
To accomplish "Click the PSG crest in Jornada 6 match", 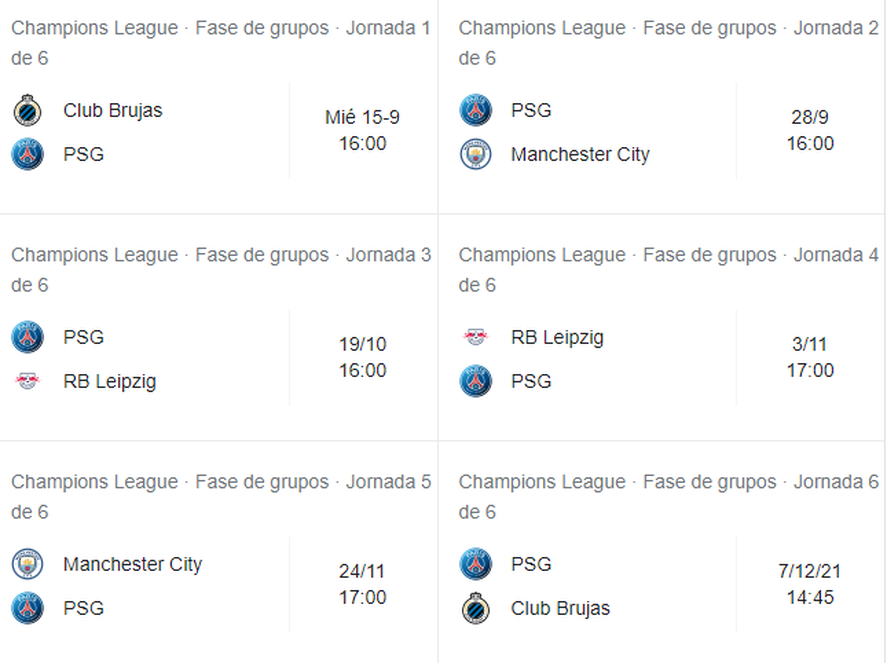I will (x=476, y=564).
